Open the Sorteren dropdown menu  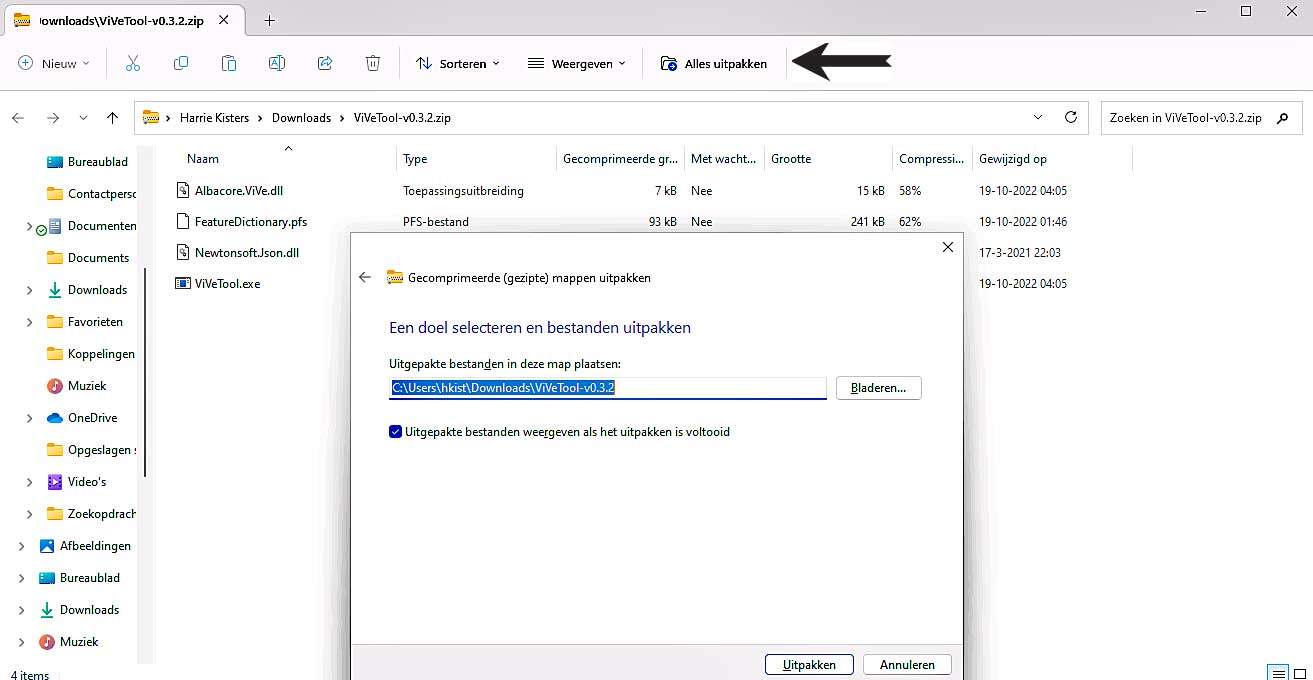coord(458,63)
